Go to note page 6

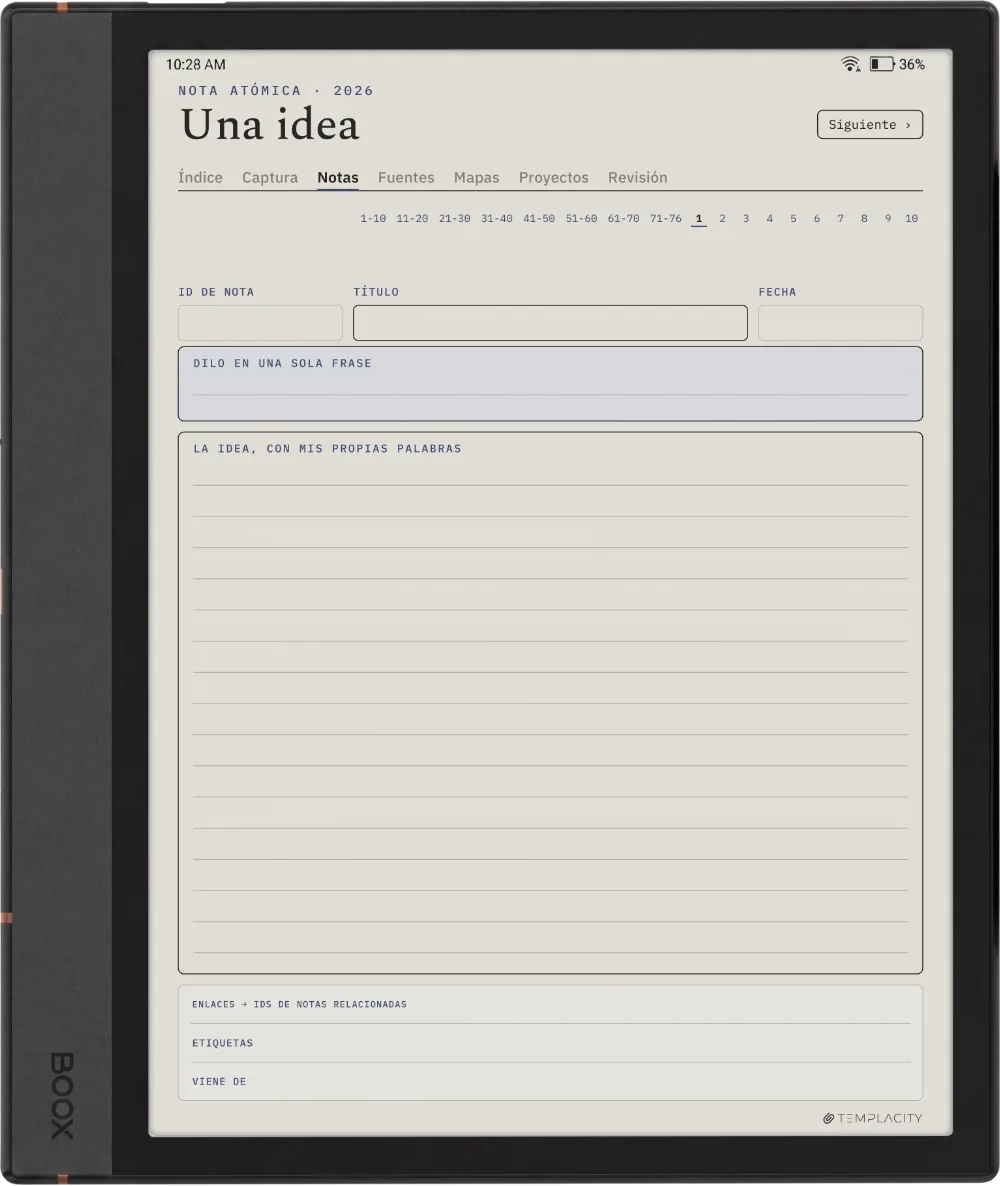[x=817, y=219]
